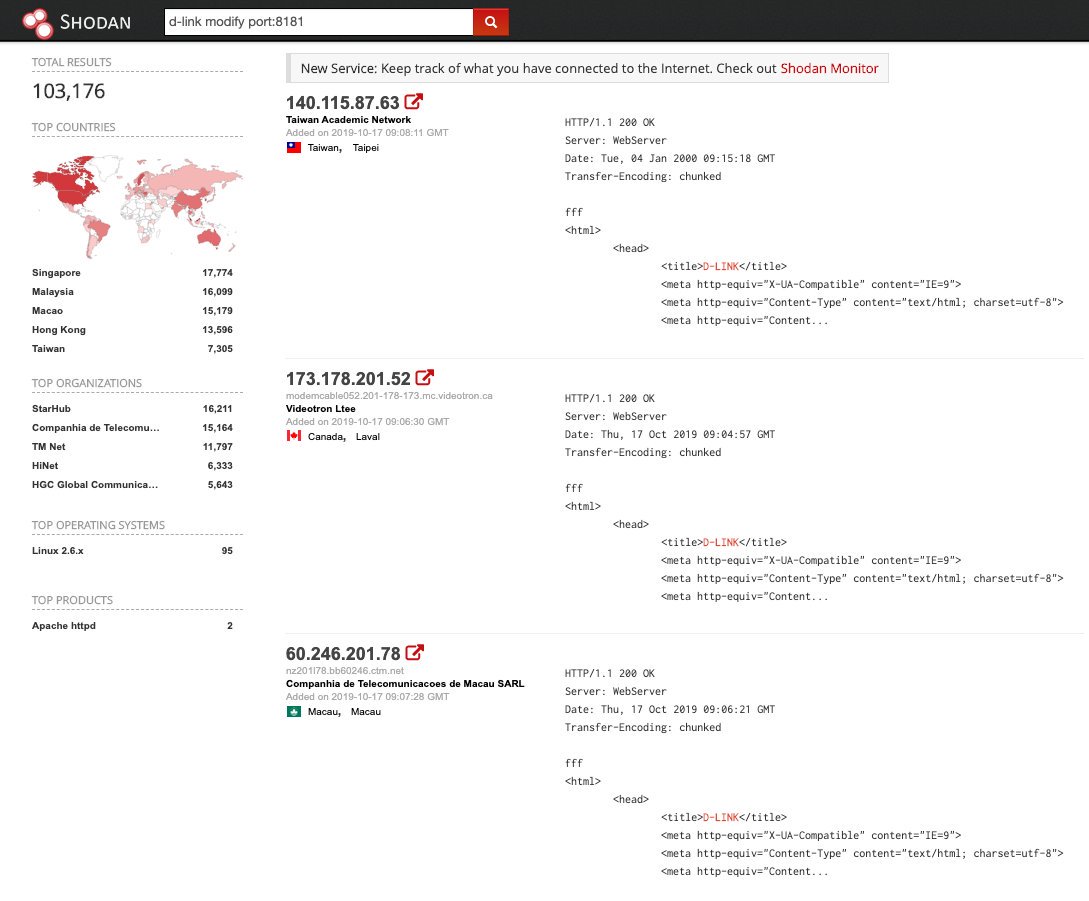Click Videotron Ltee organization name
This screenshot has width=1089, height=901.
[x=321, y=408]
